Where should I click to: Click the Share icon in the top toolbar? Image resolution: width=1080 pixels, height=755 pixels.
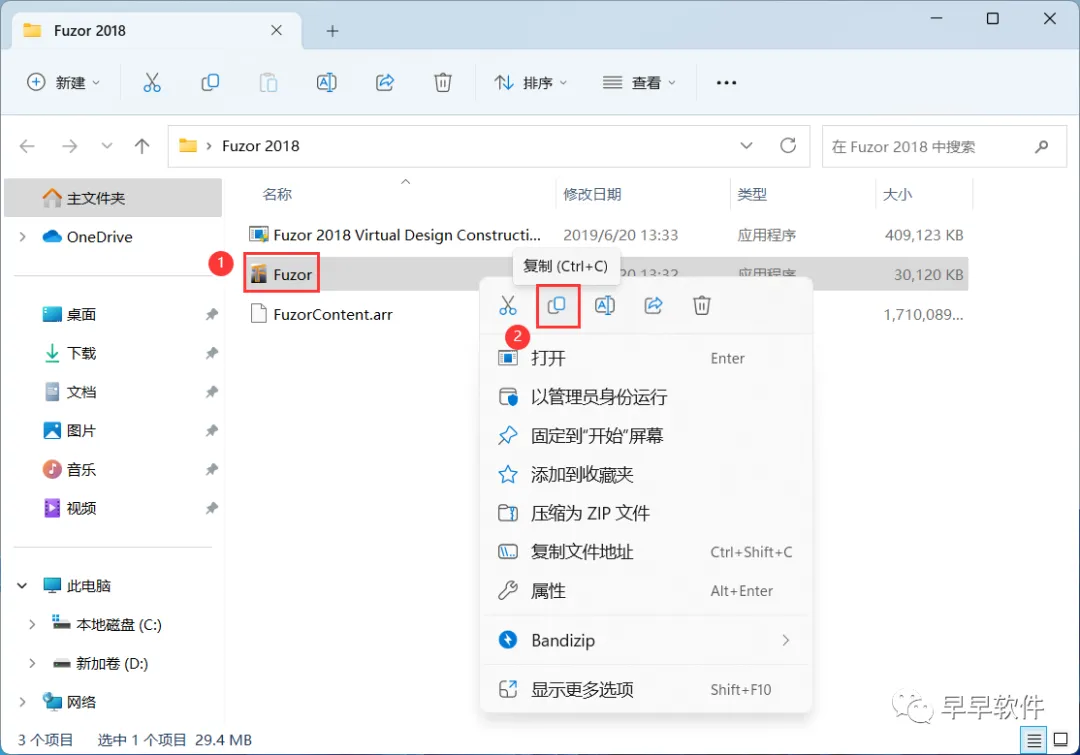(x=384, y=83)
